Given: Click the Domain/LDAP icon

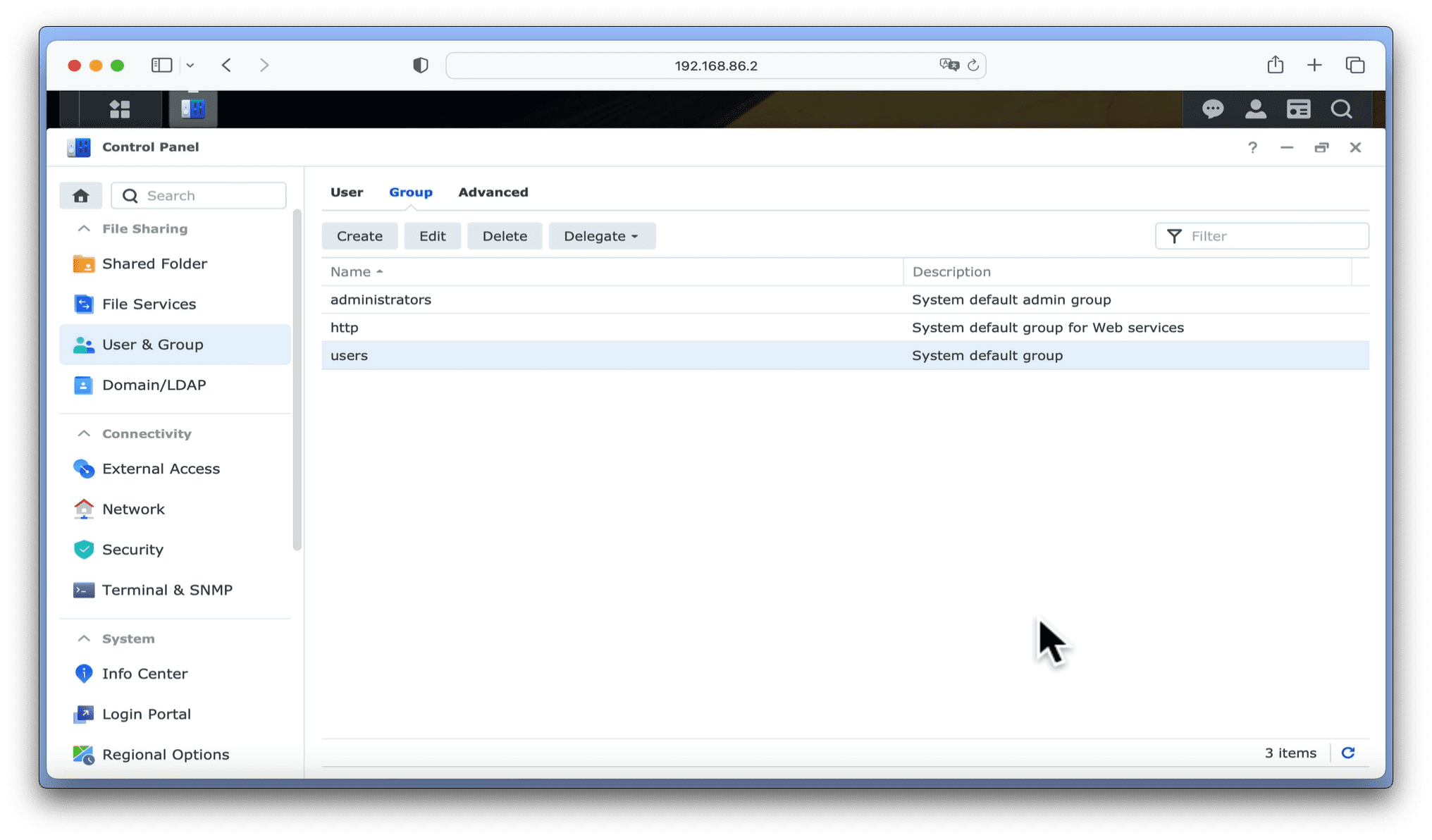Looking at the screenshot, I should 84,385.
